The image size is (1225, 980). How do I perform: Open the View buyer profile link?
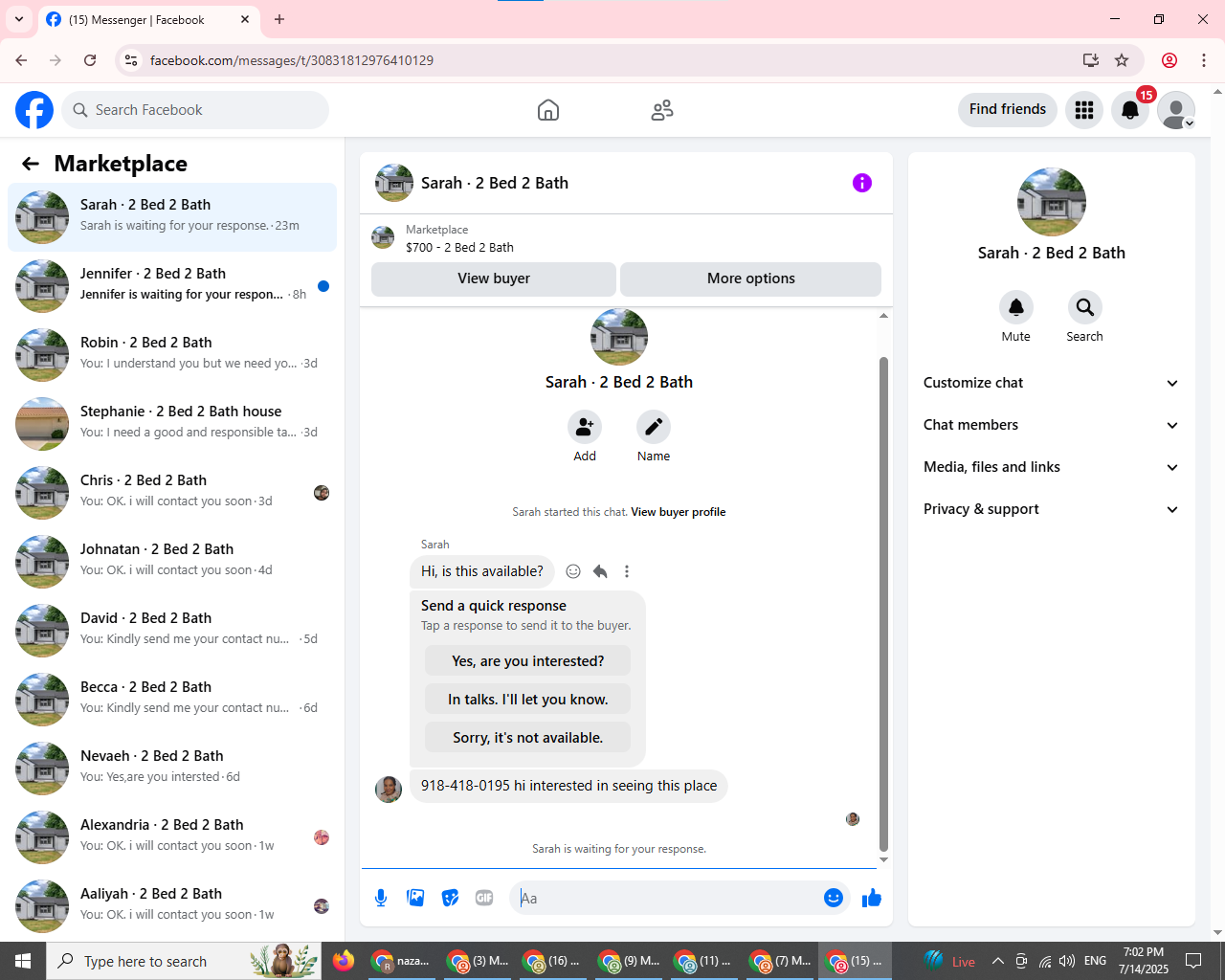tap(679, 512)
